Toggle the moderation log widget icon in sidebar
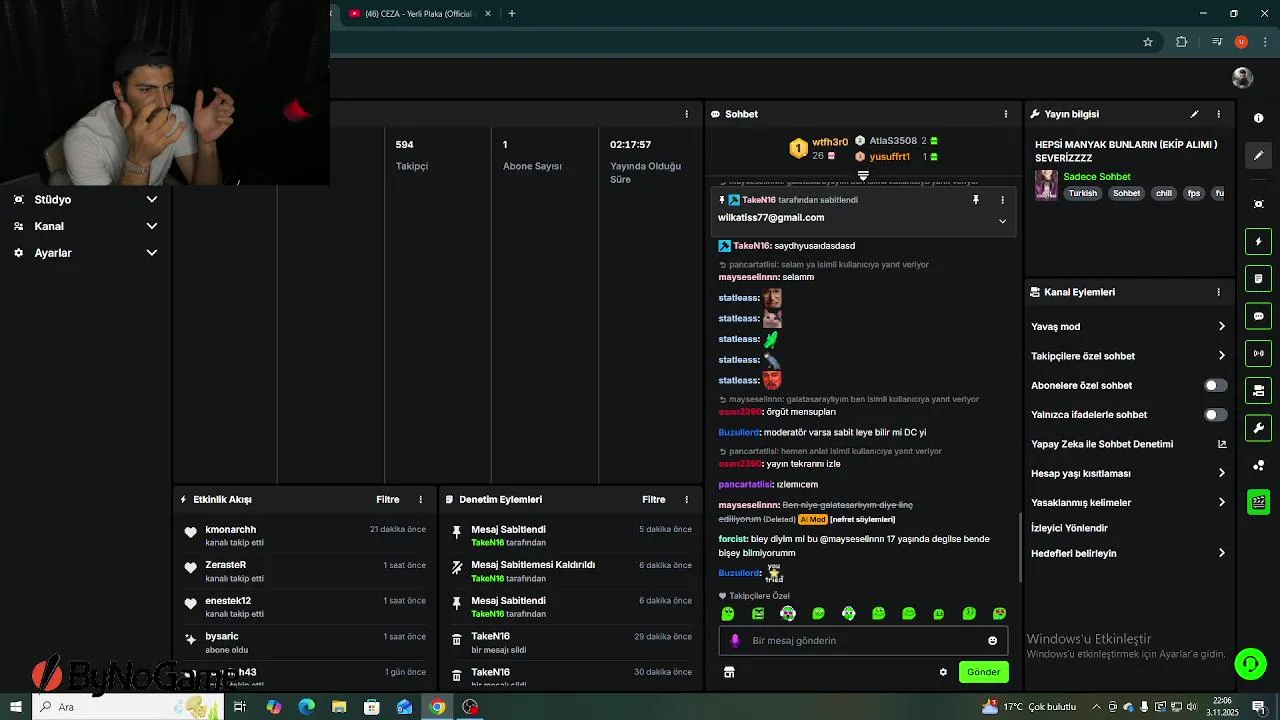Screen dimensions: 1280x720 coord(1258,278)
